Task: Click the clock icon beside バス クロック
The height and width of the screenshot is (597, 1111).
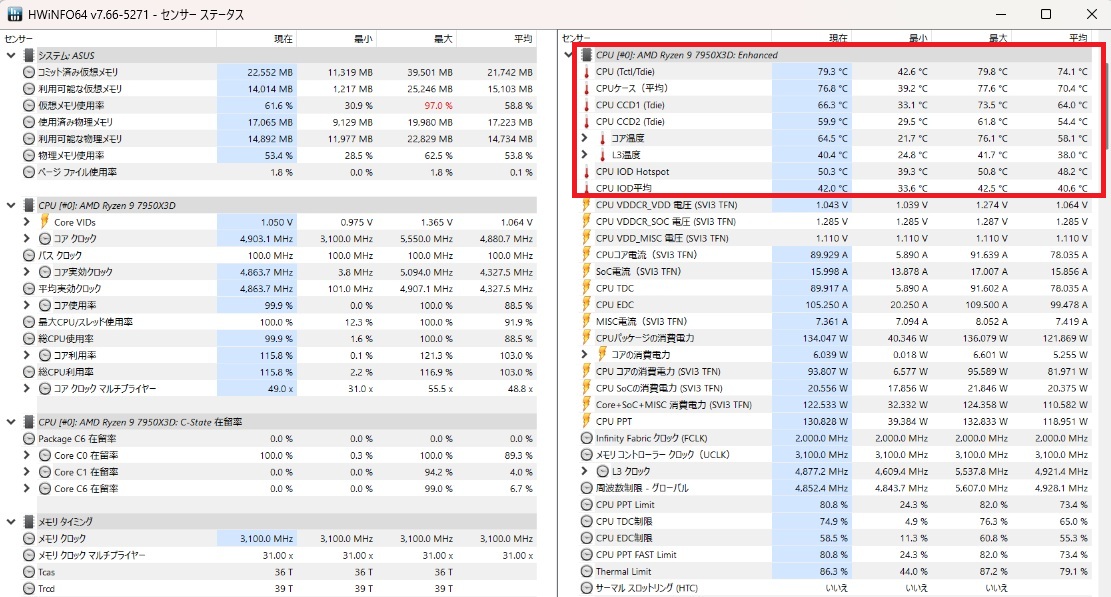Action: pyautogui.click(x=28, y=255)
